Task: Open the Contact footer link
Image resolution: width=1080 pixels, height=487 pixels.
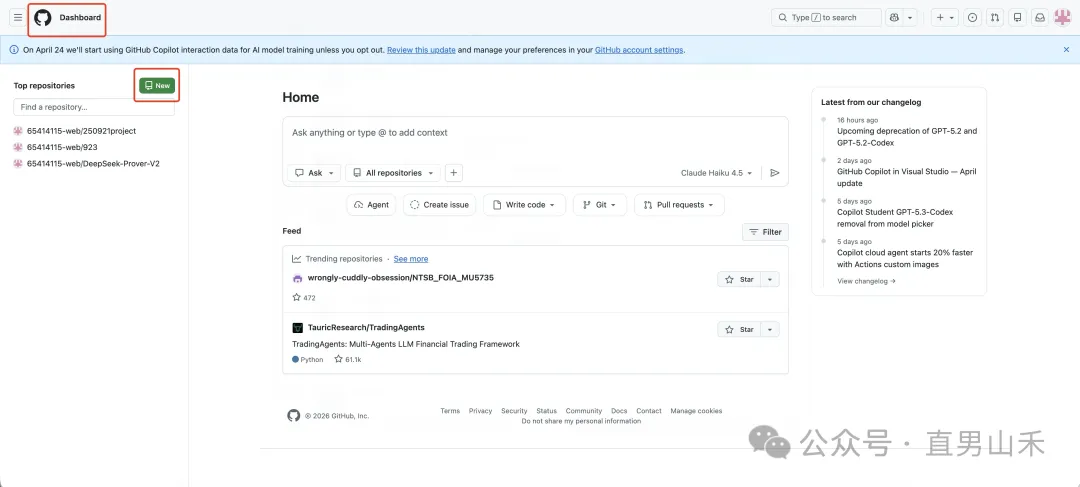Action: click(x=649, y=411)
